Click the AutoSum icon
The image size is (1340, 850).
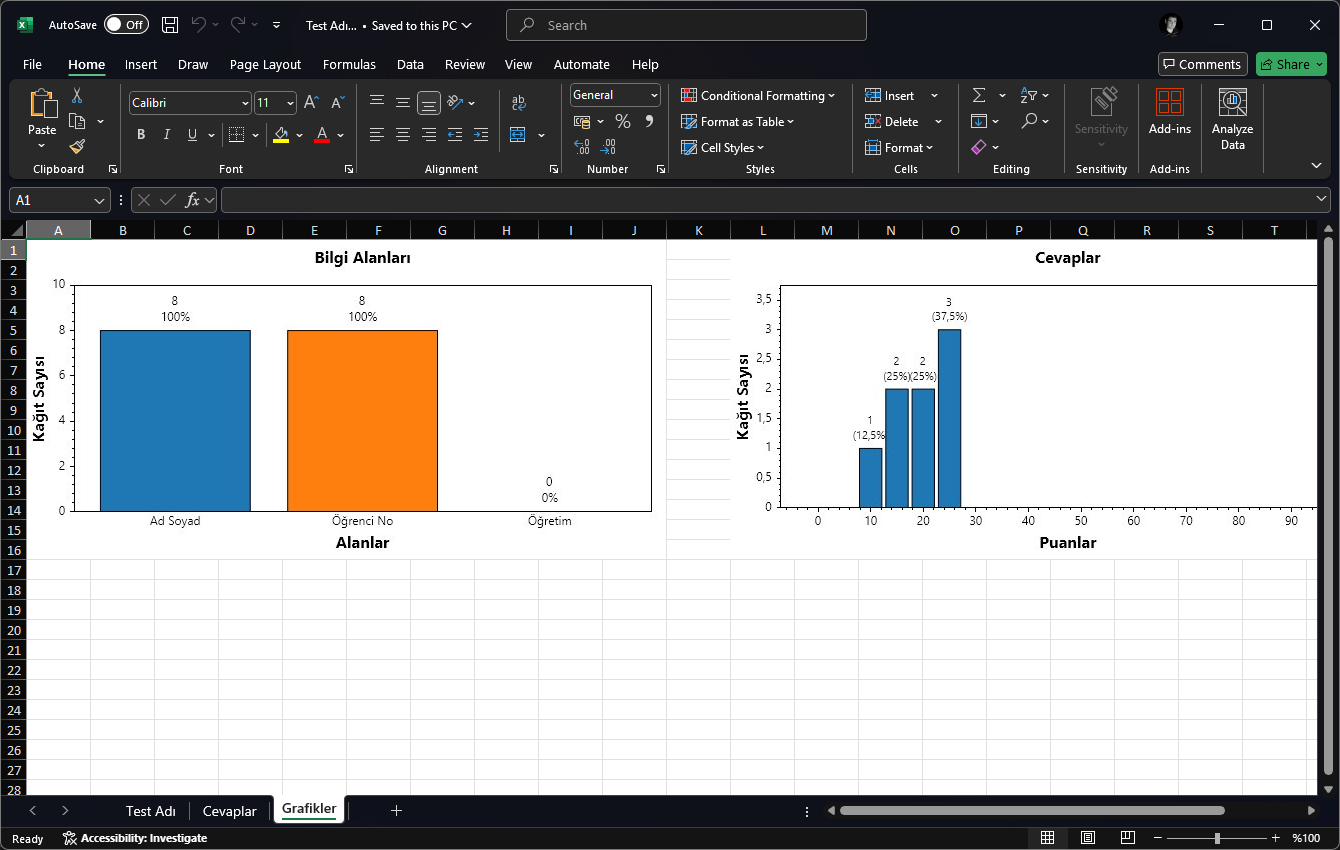[978, 95]
